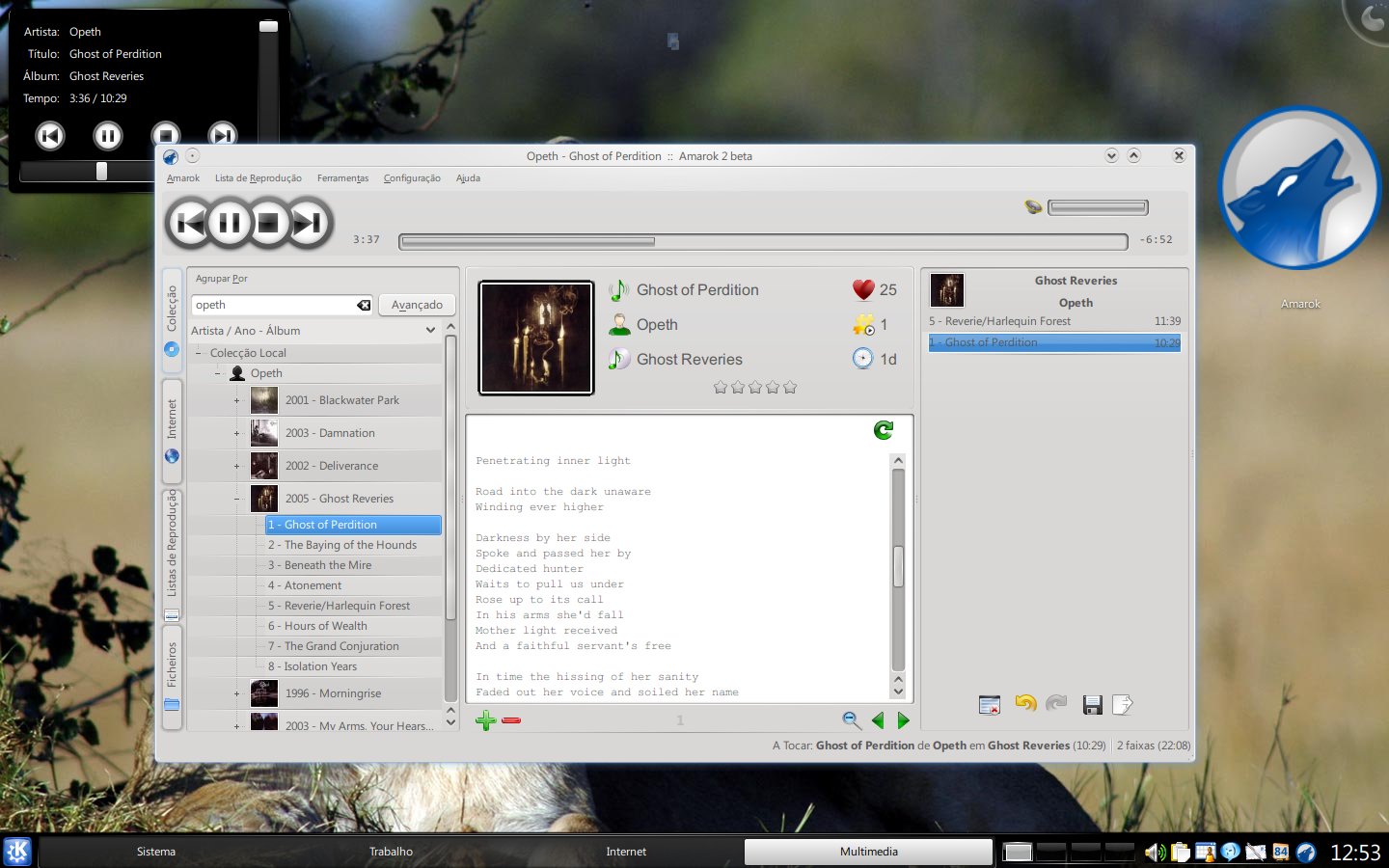This screenshot has width=1389, height=868.
Task: Click the play count star icon
Action: [x=864, y=325]
